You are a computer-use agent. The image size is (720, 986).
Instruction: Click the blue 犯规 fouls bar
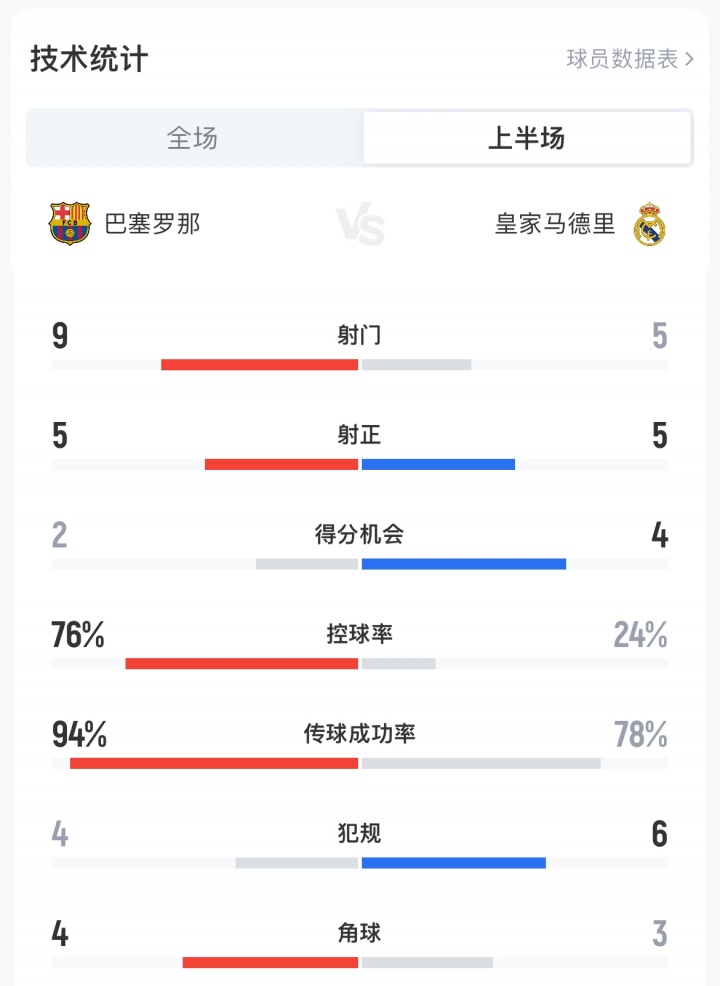pyautogui.click(x=454, y=863)
